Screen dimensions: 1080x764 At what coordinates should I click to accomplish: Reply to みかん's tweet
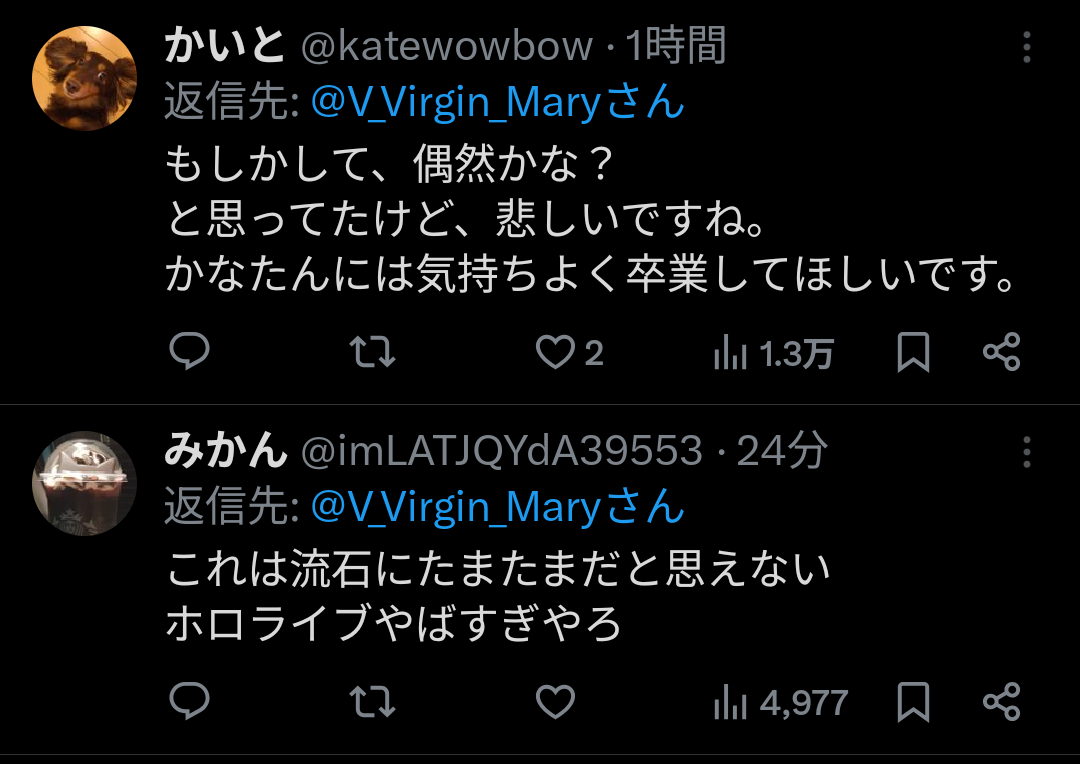click(x=189, y=701)
